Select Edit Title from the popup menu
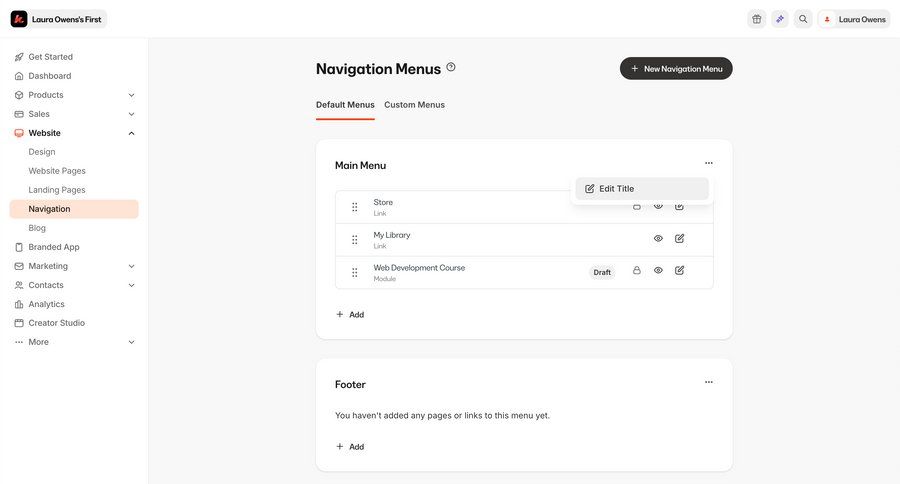This screenshot has height=484, width=900. (x=642, y=188)
